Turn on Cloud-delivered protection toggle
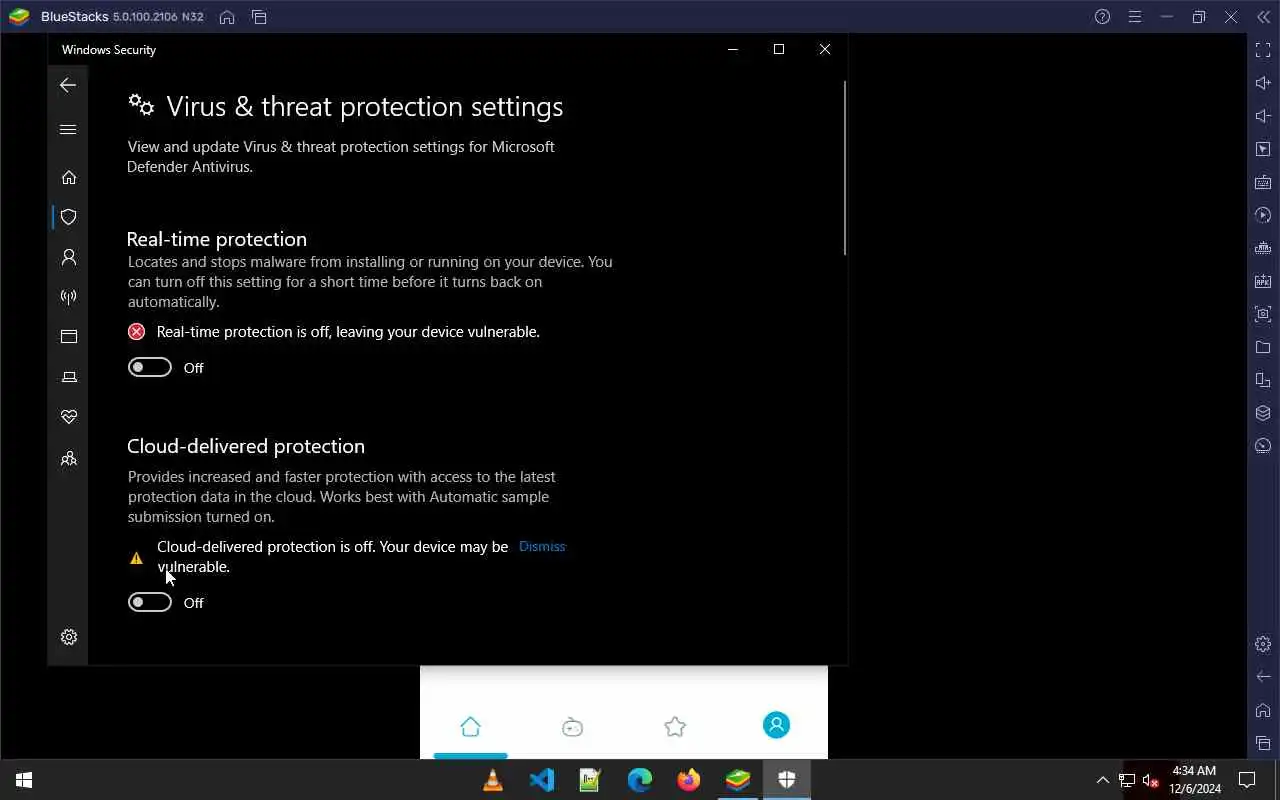The width and height of the screenshot is (1280, 800). coord(150,602)
